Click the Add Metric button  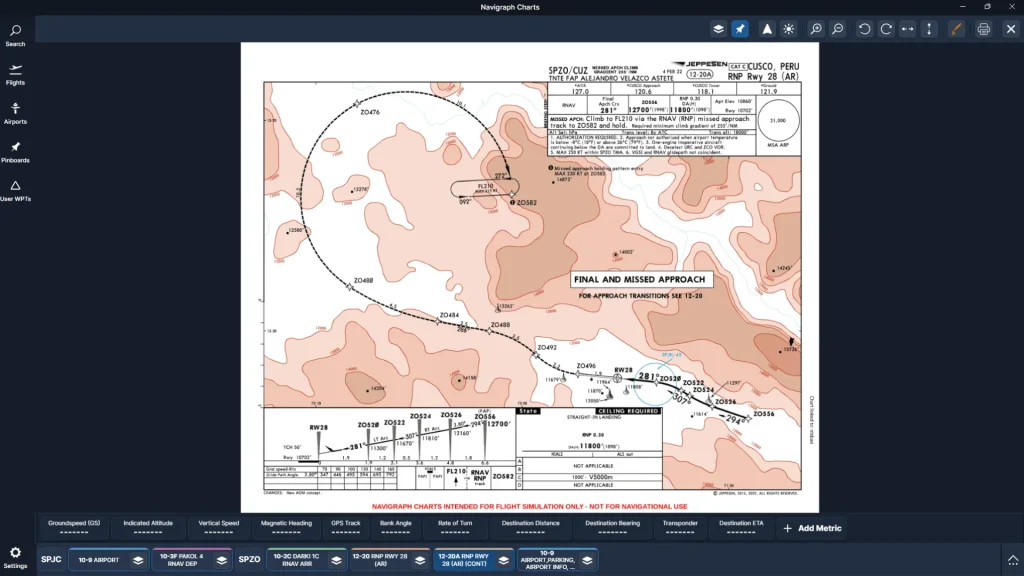tap(812, 528)
